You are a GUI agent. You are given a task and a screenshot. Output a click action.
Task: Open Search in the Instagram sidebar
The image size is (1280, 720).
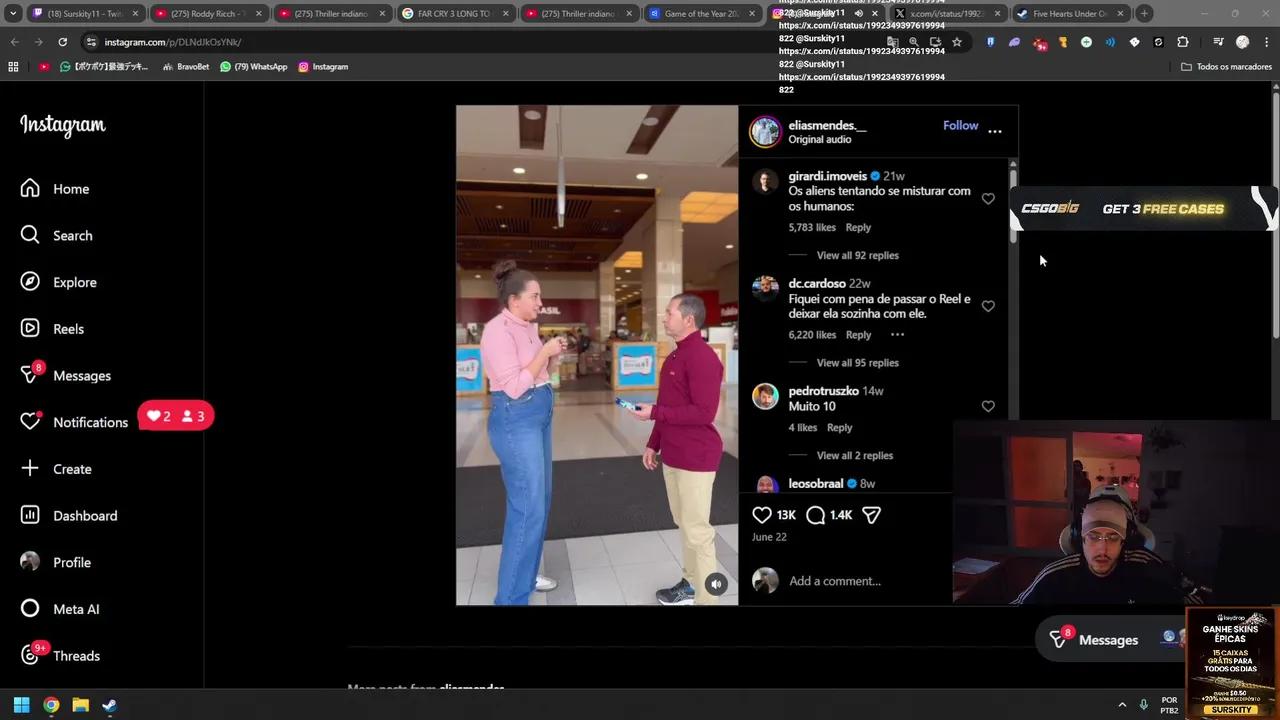click(x=57, y=235)
